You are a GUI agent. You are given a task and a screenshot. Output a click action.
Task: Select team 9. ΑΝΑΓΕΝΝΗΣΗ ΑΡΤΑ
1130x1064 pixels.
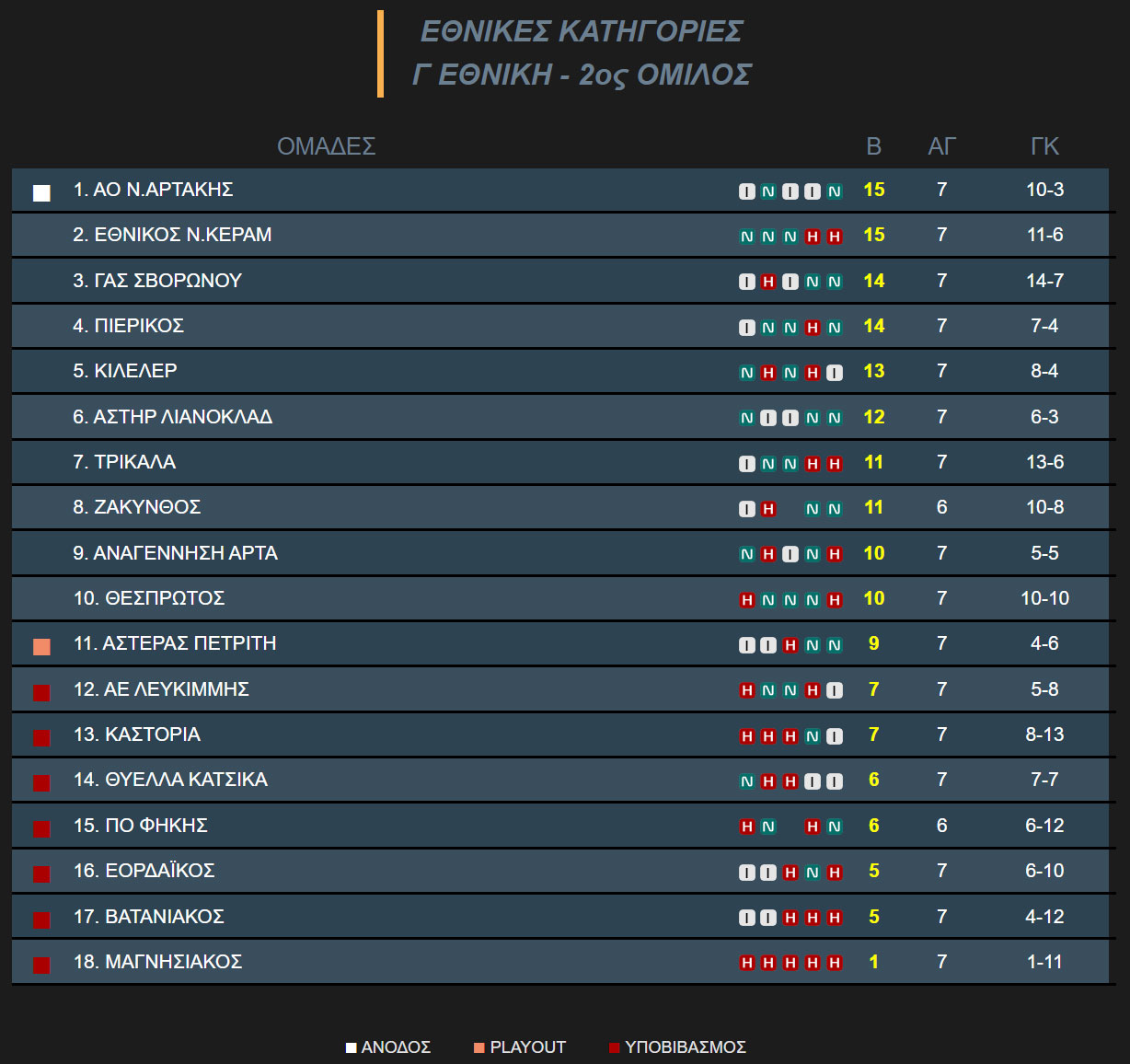pos(176,553)
